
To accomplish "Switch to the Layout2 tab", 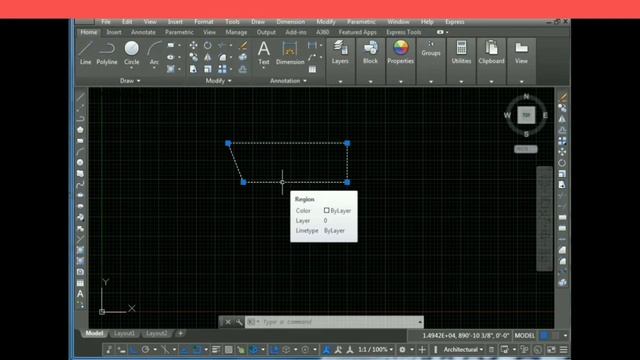I will [156, 333].
